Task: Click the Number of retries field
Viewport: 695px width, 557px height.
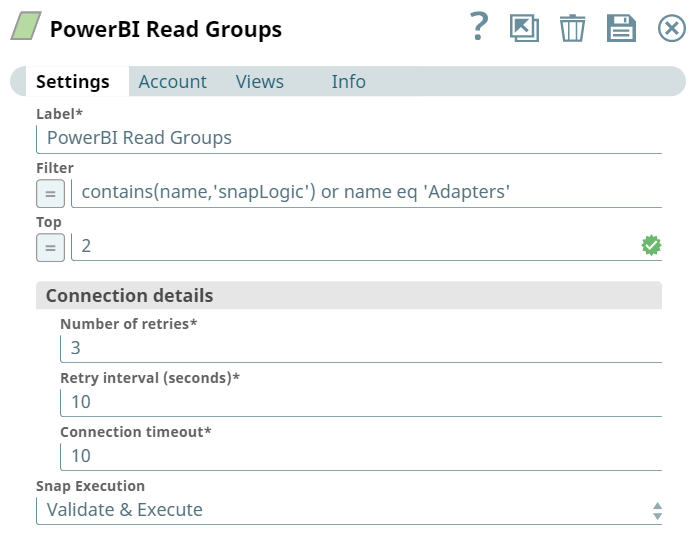Action: click(361, 349)
